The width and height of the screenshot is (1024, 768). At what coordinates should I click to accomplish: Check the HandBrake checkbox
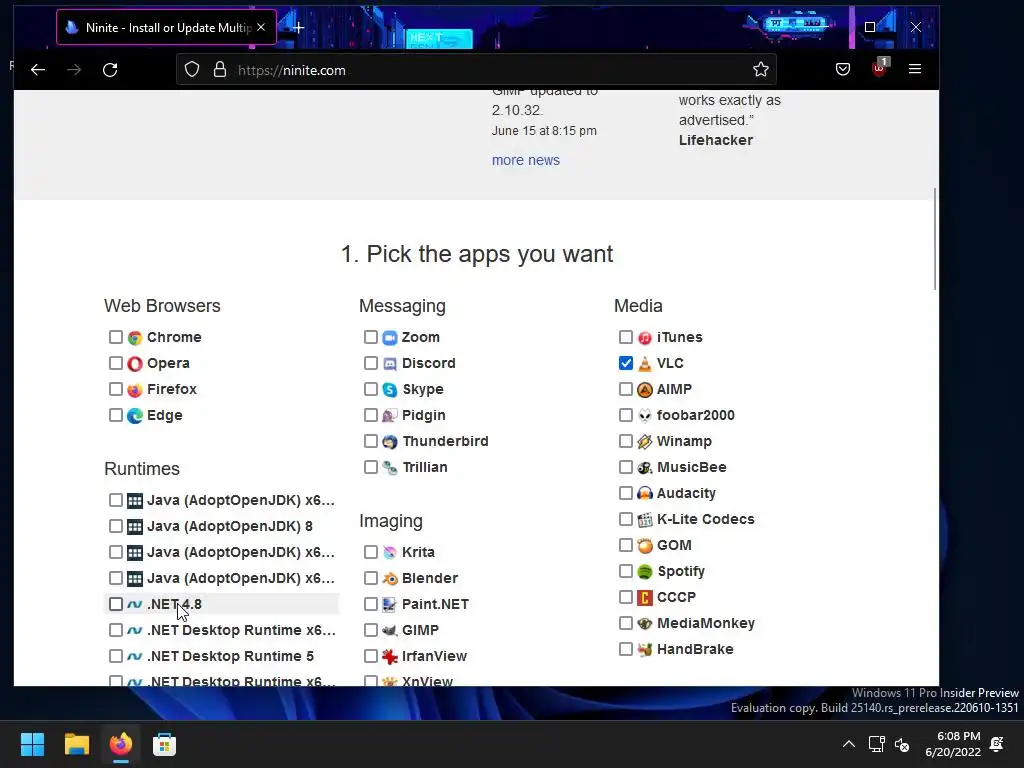pyautogui.click(x=626, y=649)
